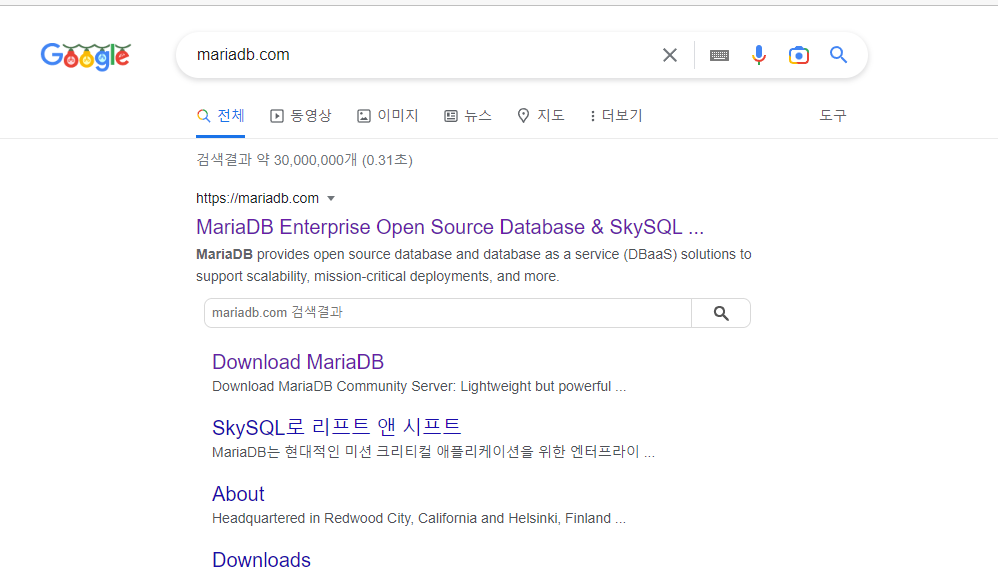Image resolution: width=998 pixels, height=569 pixels.
Task: Click the mariadb.com 검색결과 site search field
Action: 447,313
